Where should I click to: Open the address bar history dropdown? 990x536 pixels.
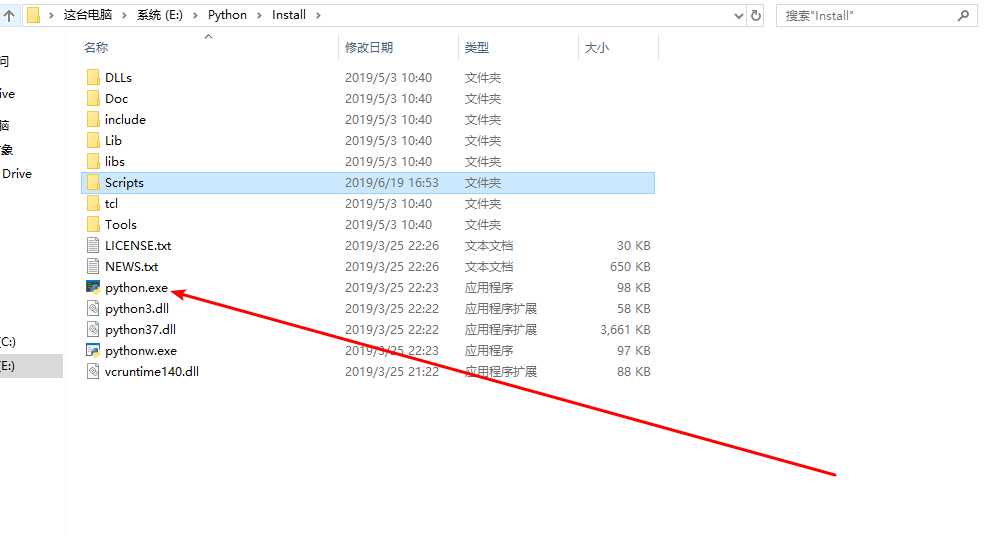click(739, 16)
